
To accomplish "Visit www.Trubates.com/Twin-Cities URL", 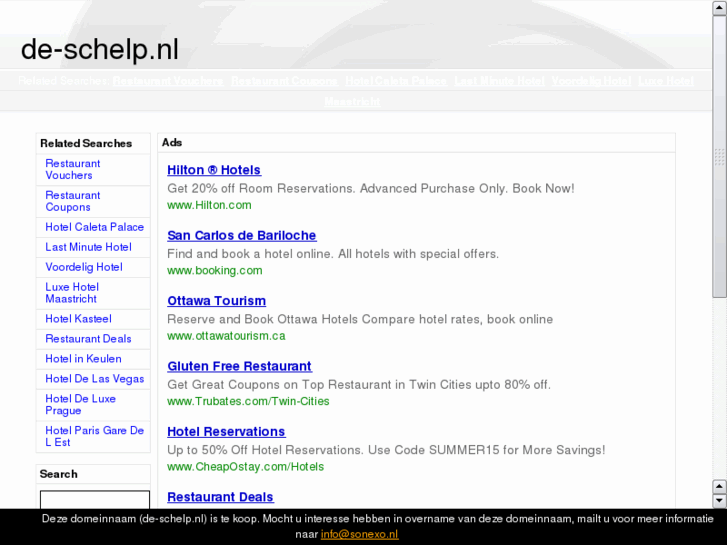I will click(x=248, y=401).
